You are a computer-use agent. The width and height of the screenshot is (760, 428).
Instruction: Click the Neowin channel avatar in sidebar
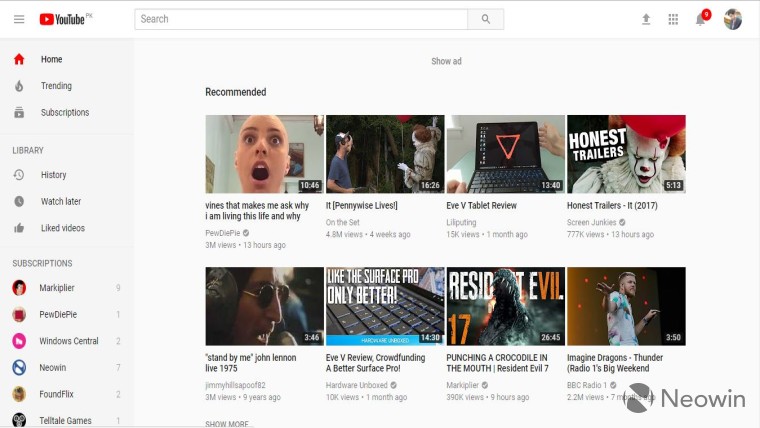(19, 367)
